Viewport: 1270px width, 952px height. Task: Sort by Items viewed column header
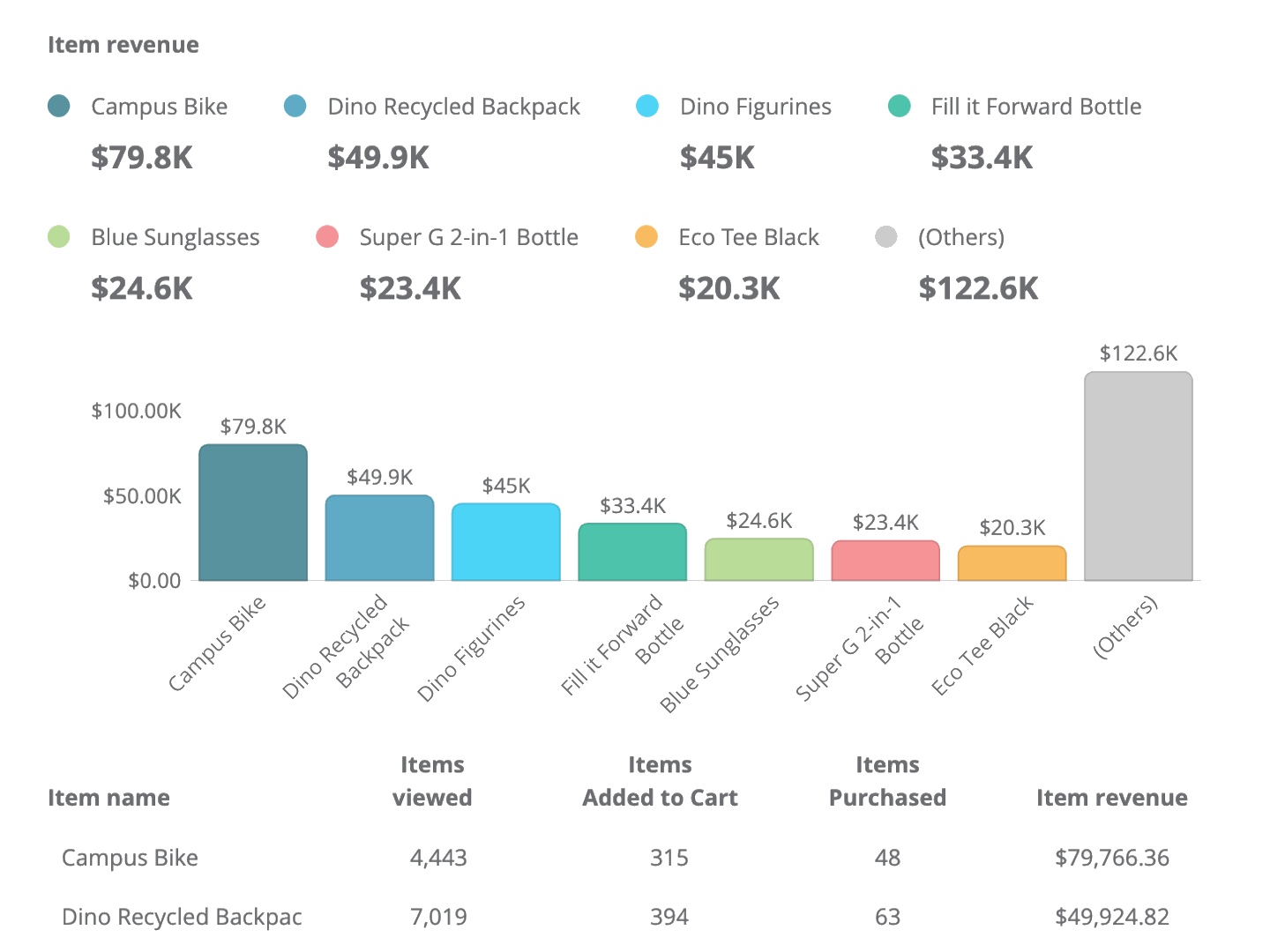coord(432,781)
